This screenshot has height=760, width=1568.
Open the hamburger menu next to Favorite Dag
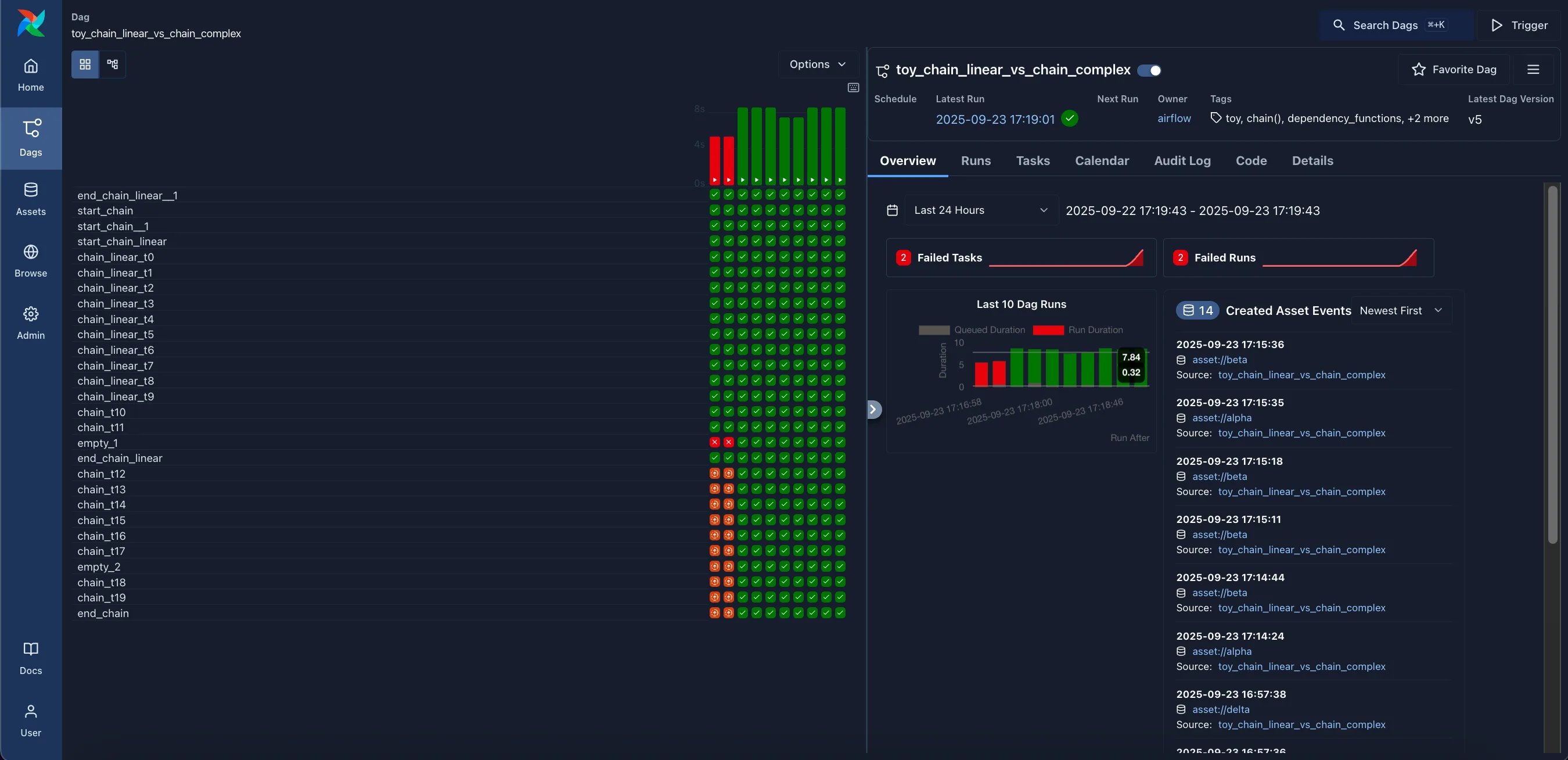click(x=1533, y=69)
